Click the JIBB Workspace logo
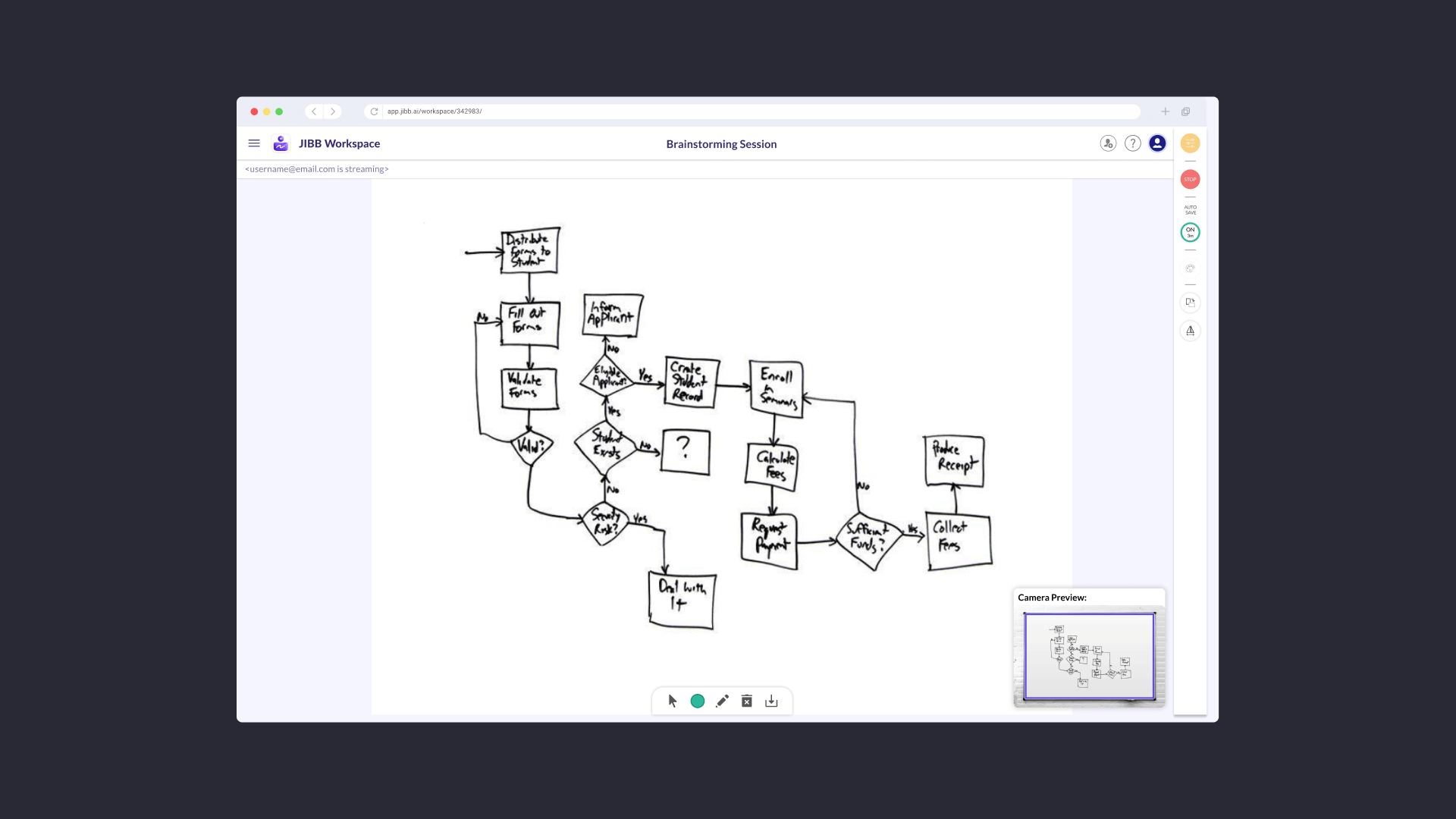 [281, 143]
